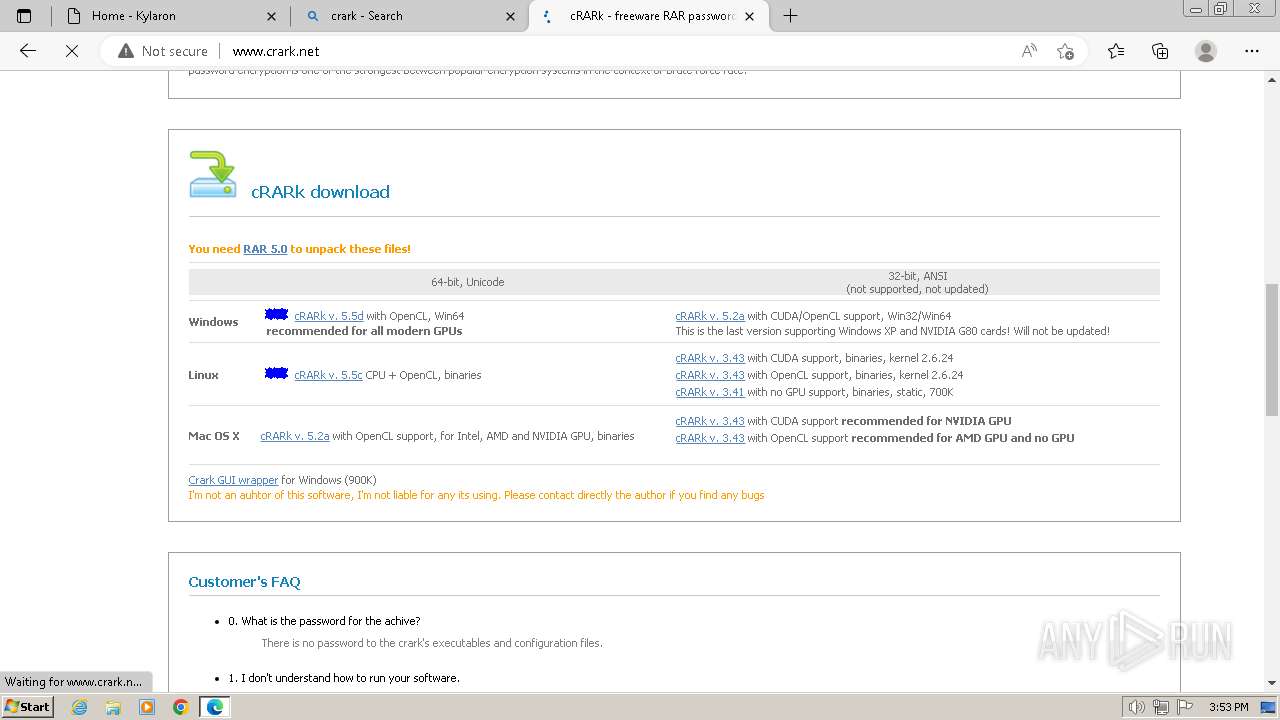Viewport: 1280px width, 720px height.
Task: Download cRARk v. 3.43 recommended for NVIDIA GPU
Action: pos(710,421)
